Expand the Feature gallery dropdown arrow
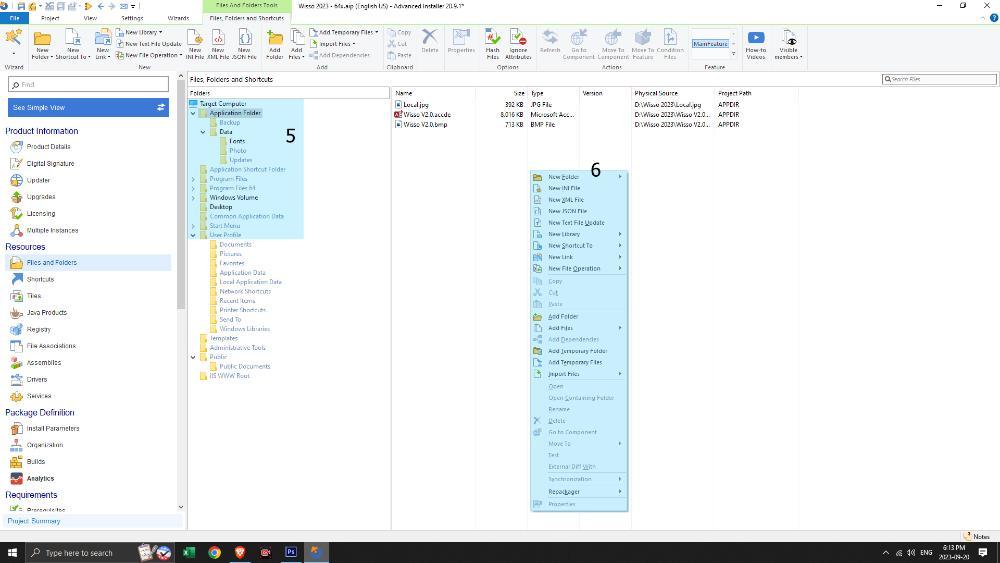Image resolution: width=1000 pixels, height=563 pixels. pos(733,54)
